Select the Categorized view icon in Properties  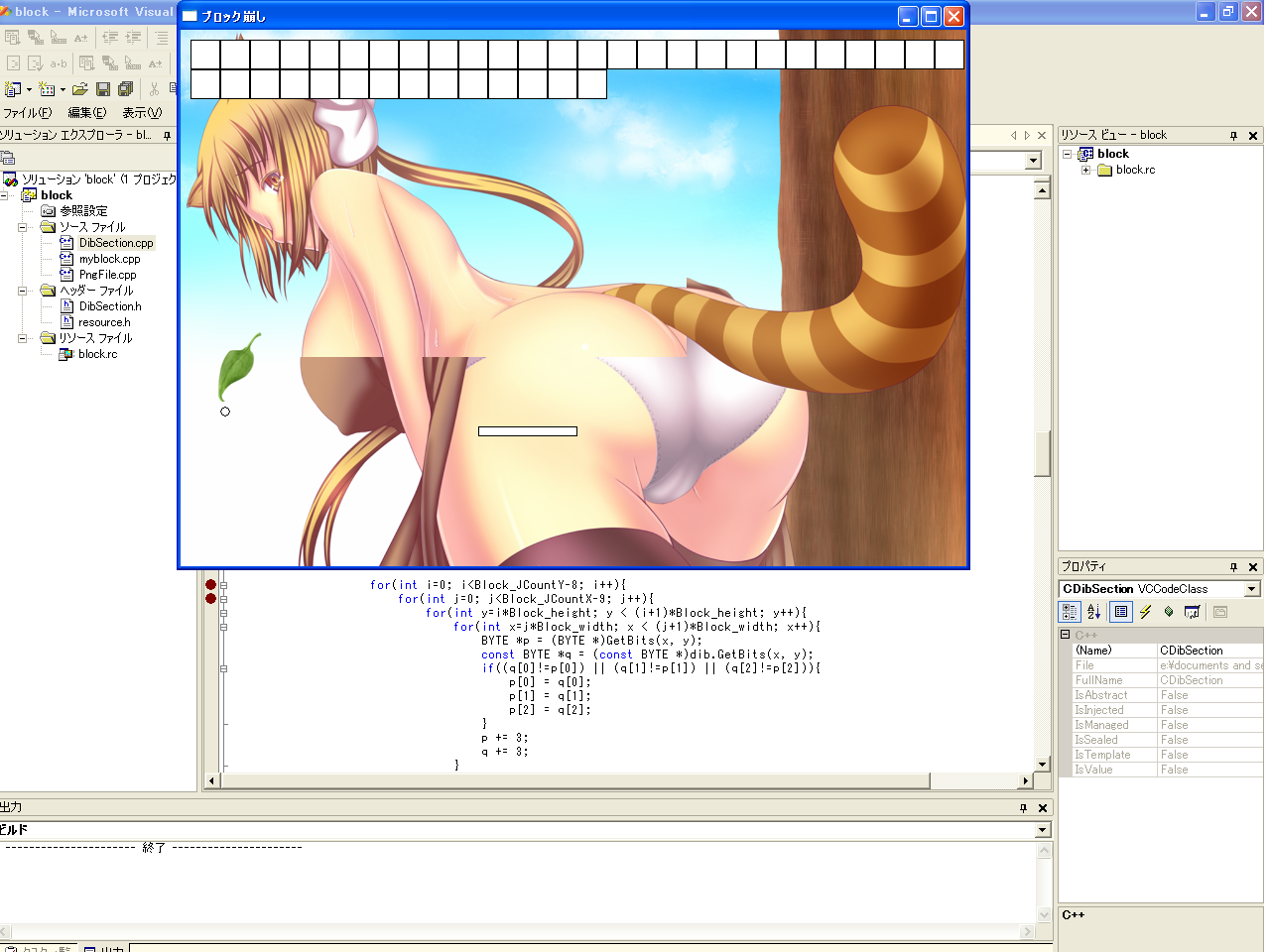point(1070,612)
